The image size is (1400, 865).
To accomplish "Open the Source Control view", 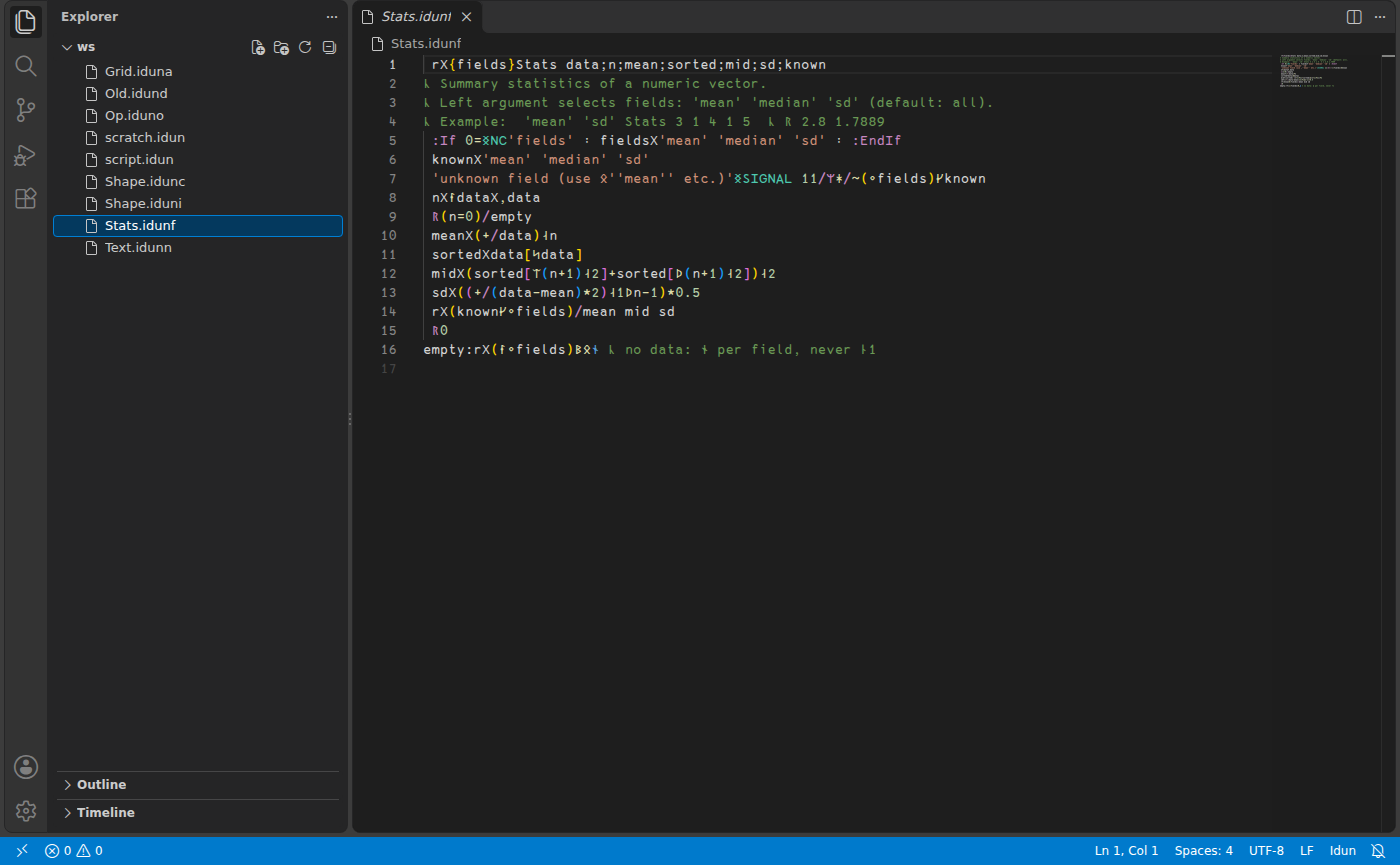I will 26,110.
